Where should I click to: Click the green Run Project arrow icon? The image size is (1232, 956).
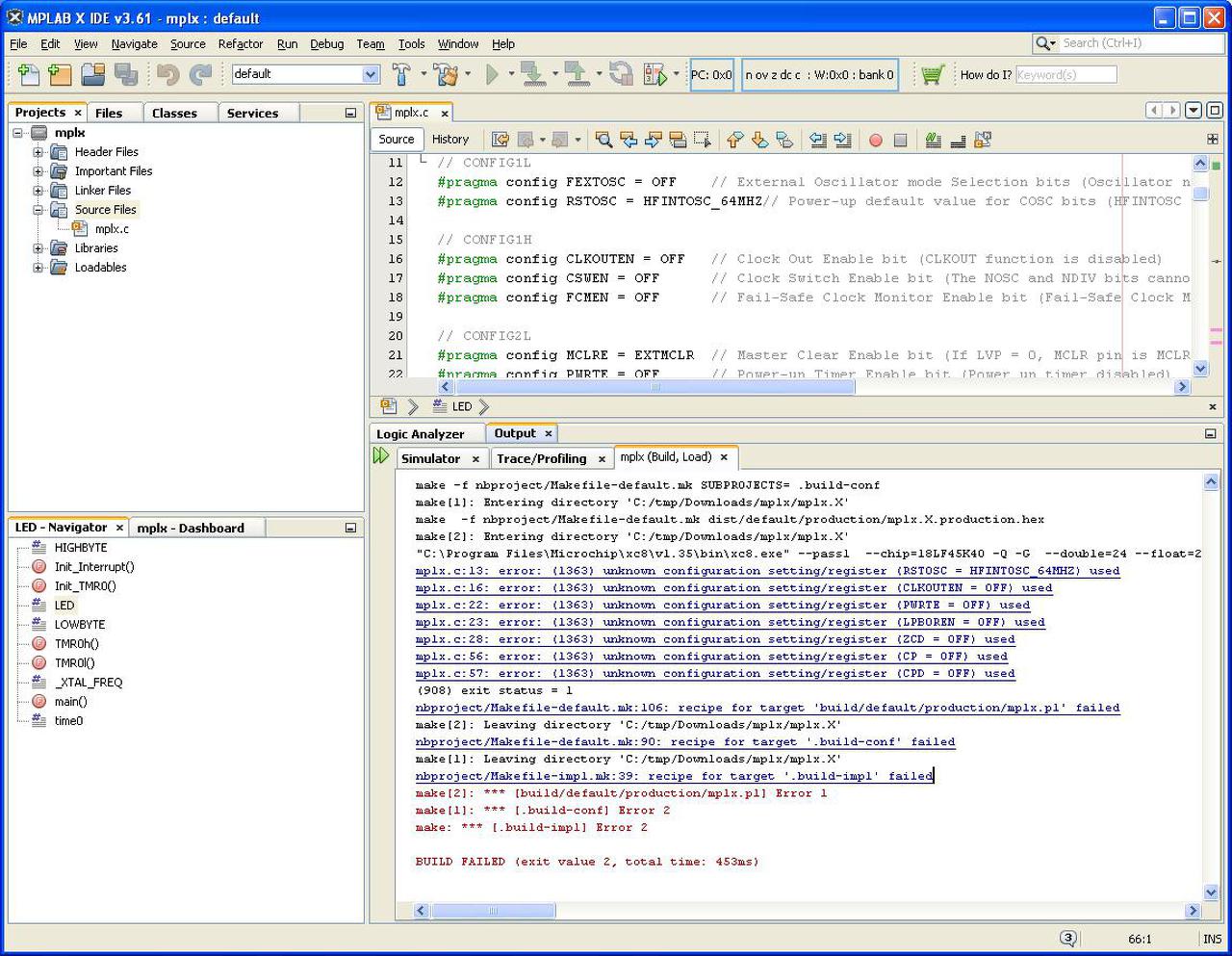[x=493, y=74]
